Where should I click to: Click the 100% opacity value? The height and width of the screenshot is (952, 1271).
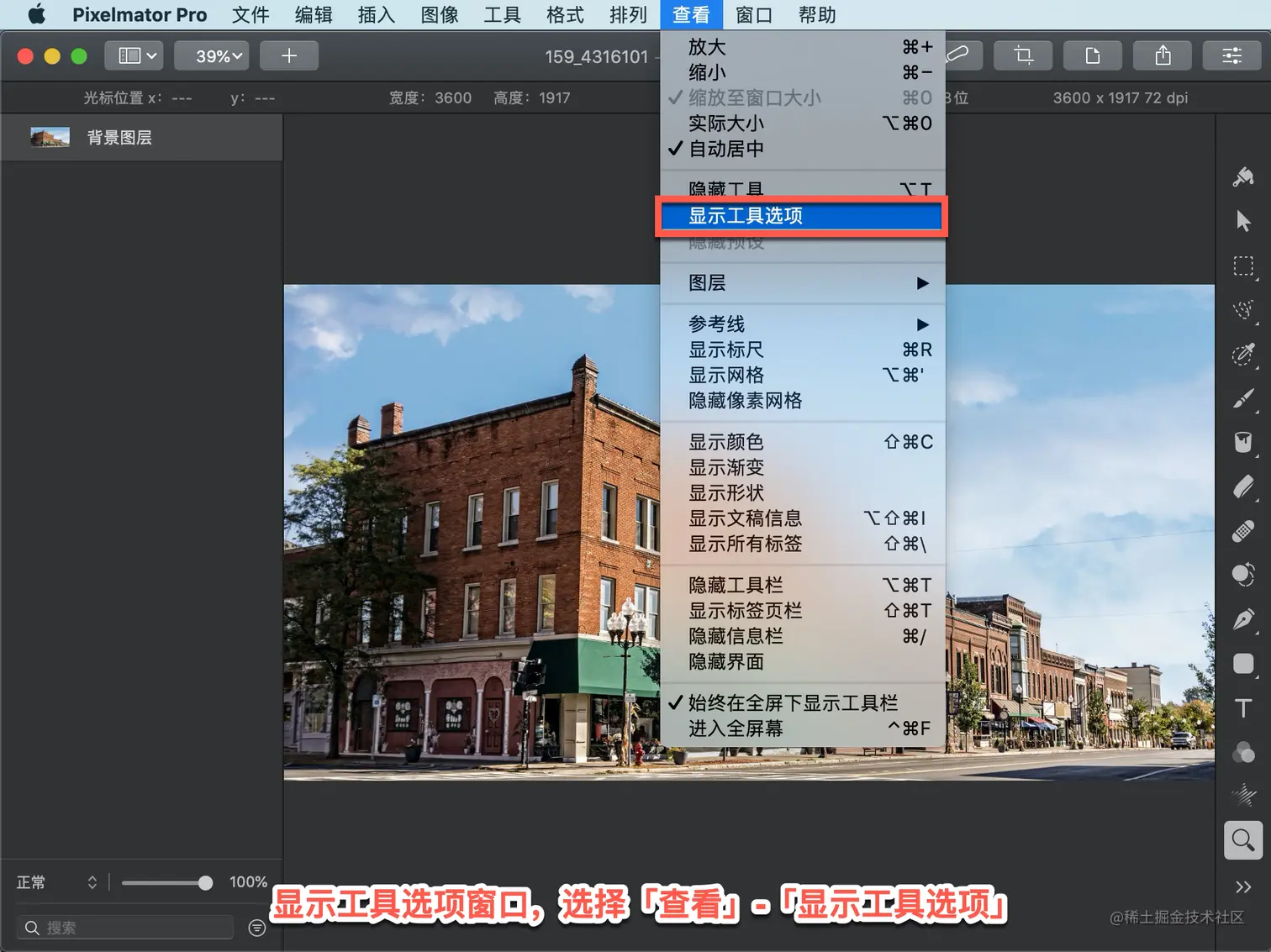[248, 882]
